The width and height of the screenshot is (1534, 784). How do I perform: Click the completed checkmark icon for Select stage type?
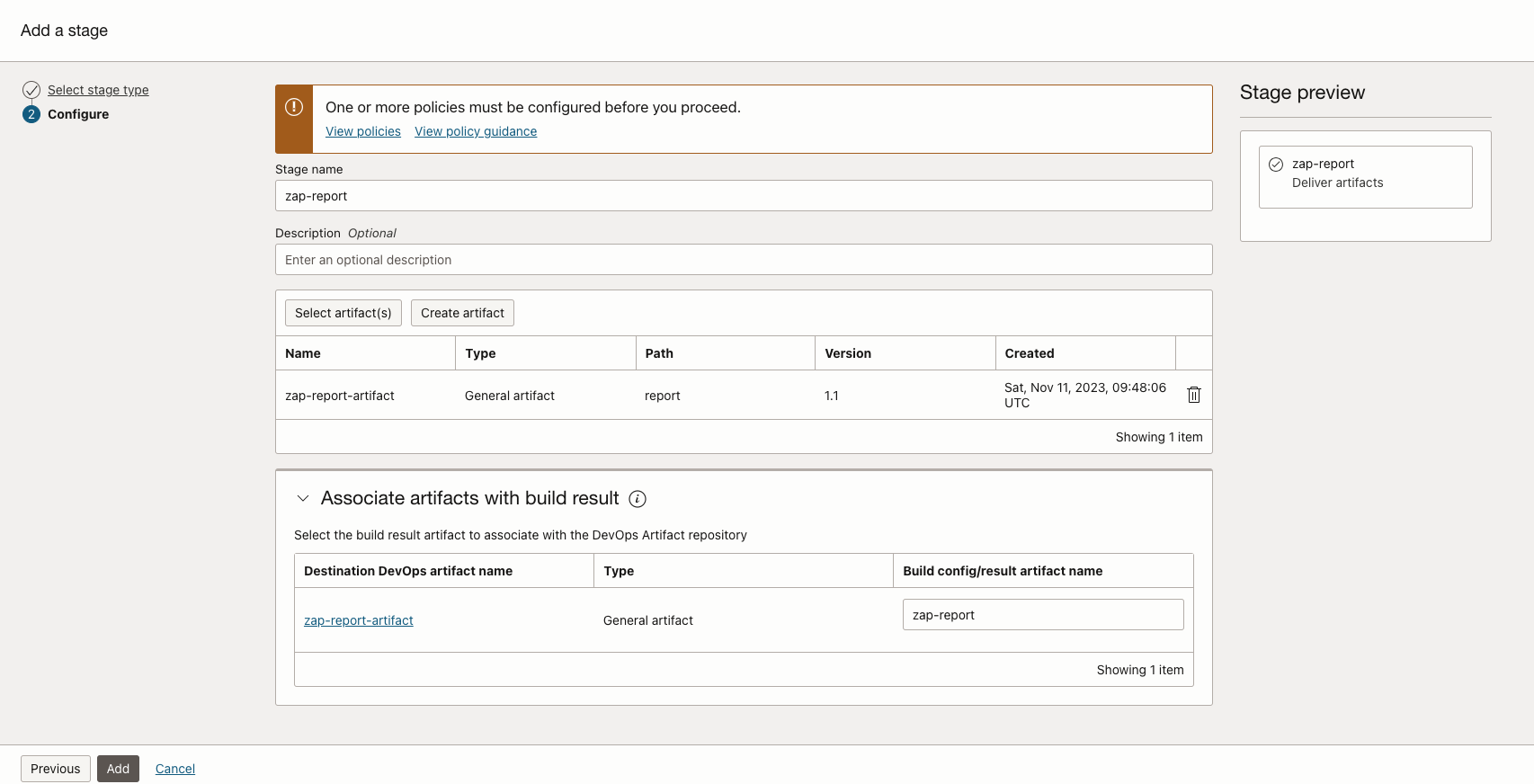[31, 90]
